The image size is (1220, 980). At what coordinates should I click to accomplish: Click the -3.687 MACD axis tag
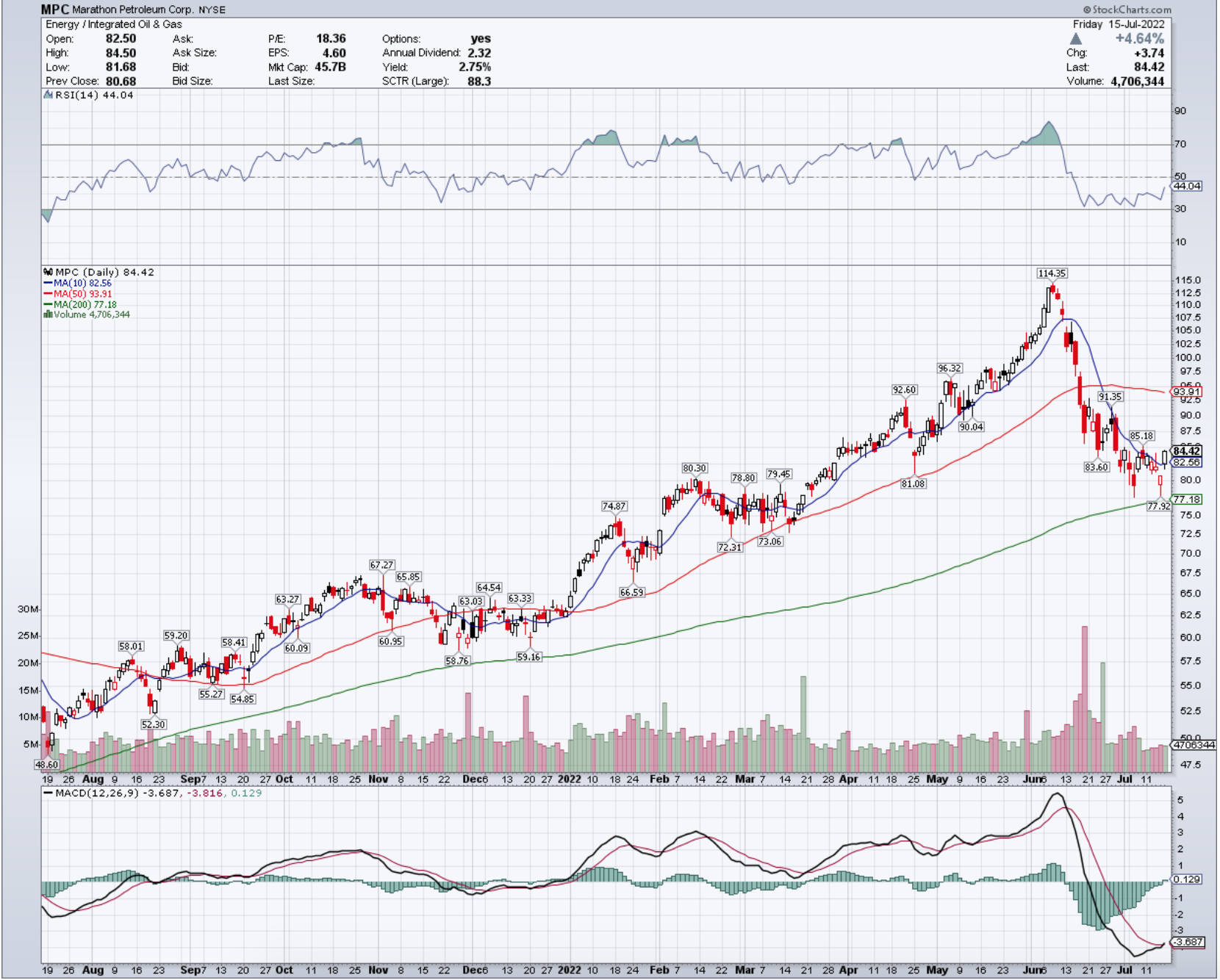(1188, 942)
